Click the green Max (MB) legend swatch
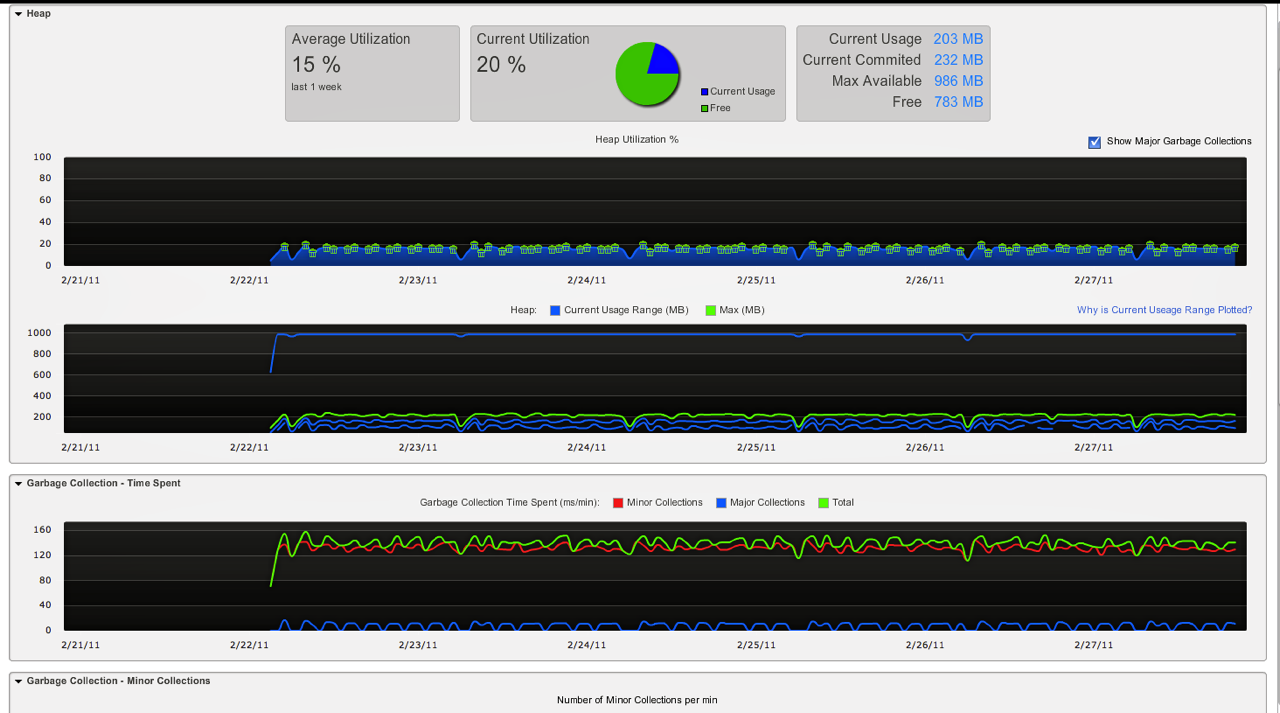This screenshot has height=713, width=1280. point(711,311)
